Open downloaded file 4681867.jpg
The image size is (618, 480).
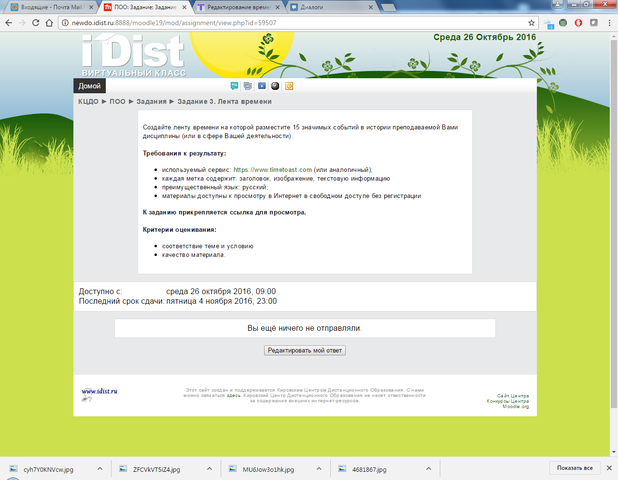pos(369,469)
